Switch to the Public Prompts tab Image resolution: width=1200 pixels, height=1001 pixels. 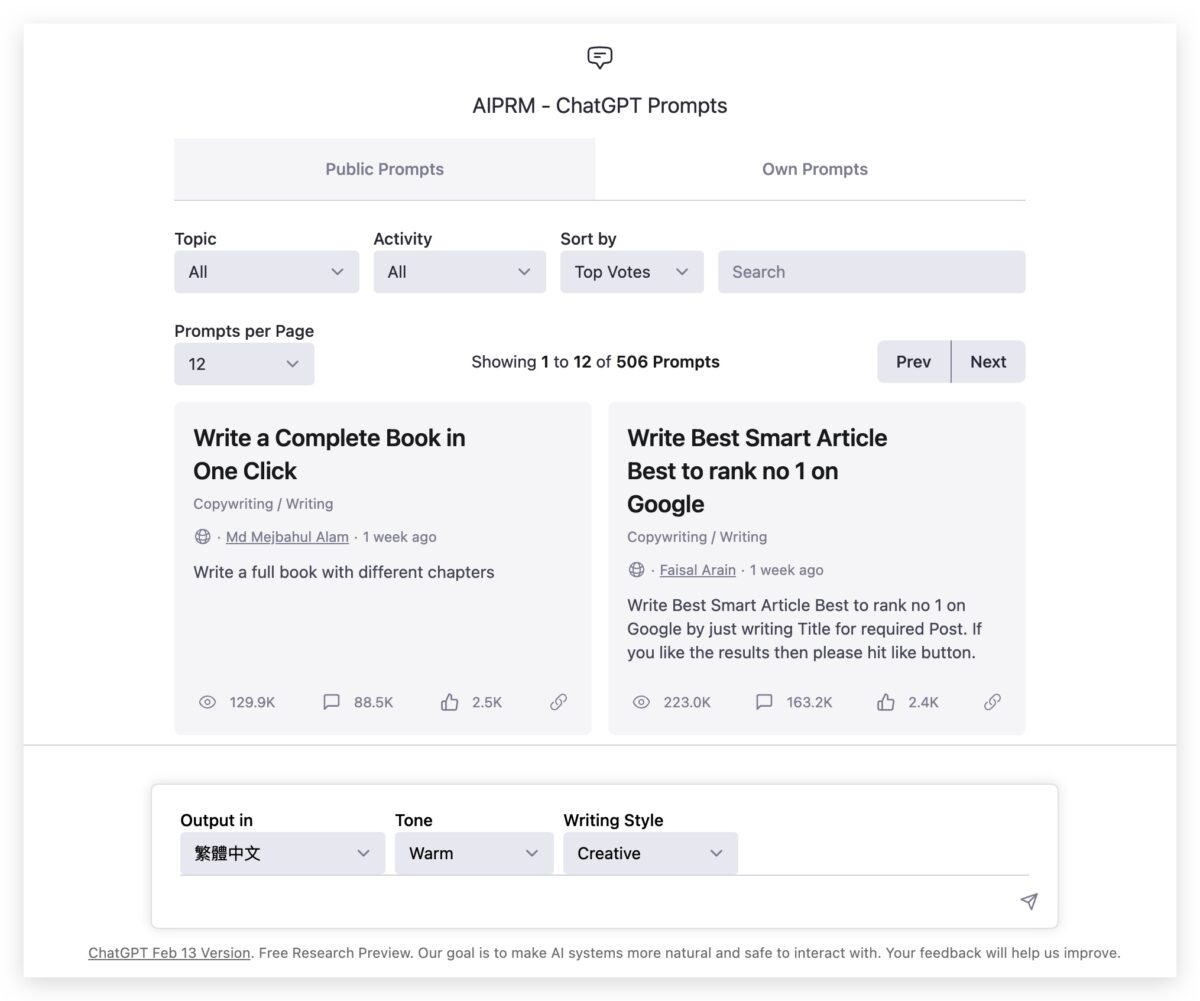coord(384,169)
